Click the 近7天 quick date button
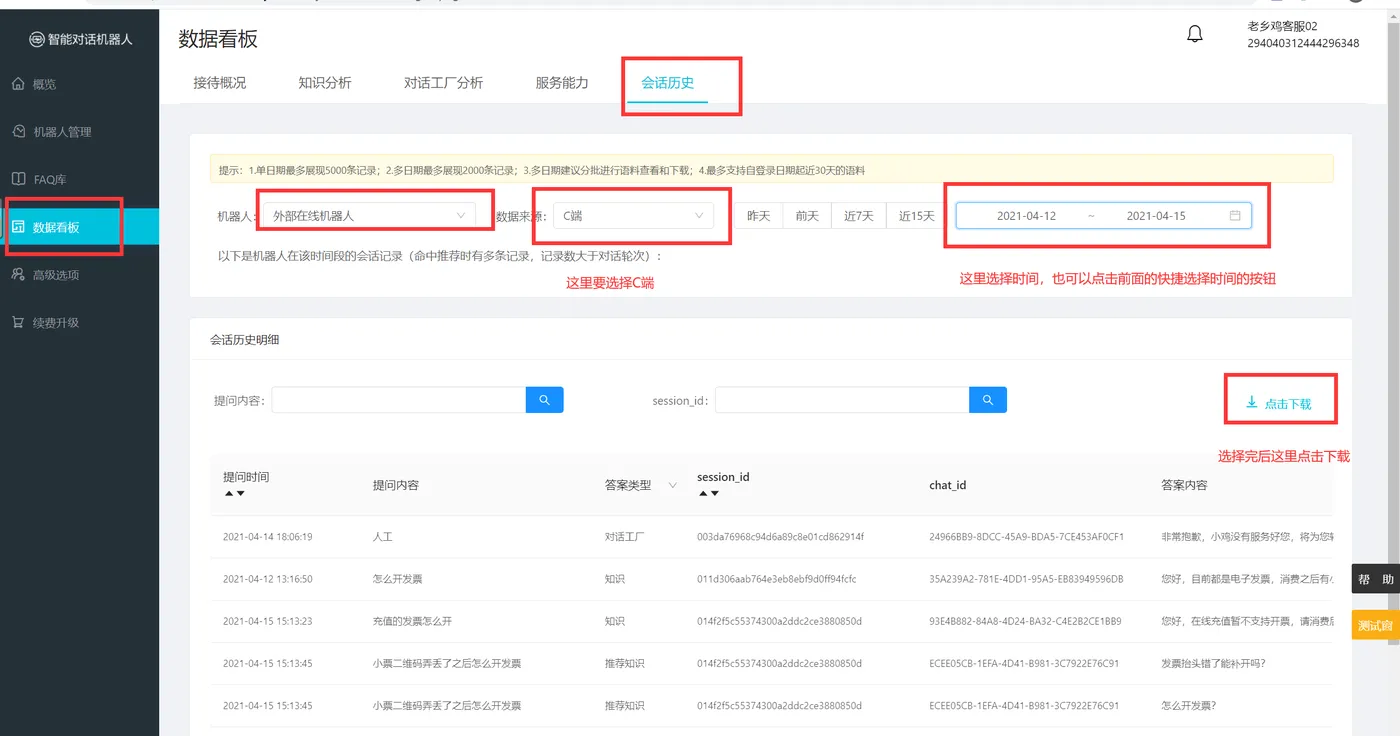Image resolution: width=1400 pixels, height=736 pixels. [x=859, y=215]
